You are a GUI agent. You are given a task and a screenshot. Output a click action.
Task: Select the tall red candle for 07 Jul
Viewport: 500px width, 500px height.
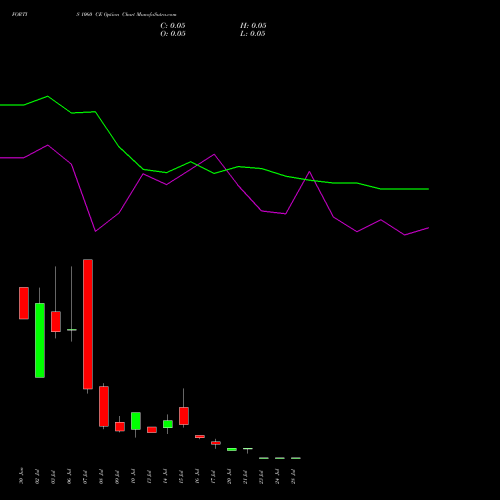[x=88, y=324]
